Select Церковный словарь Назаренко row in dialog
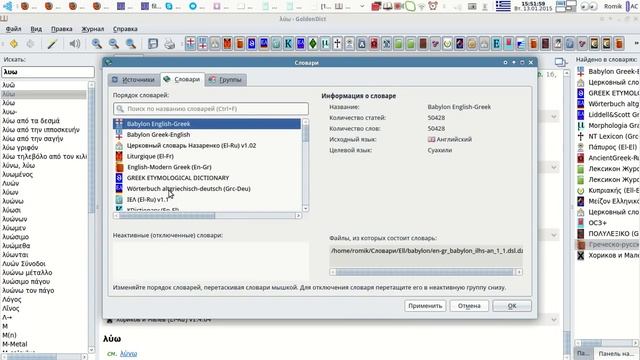This screenshot has height=360, width=640. [207, 145]
